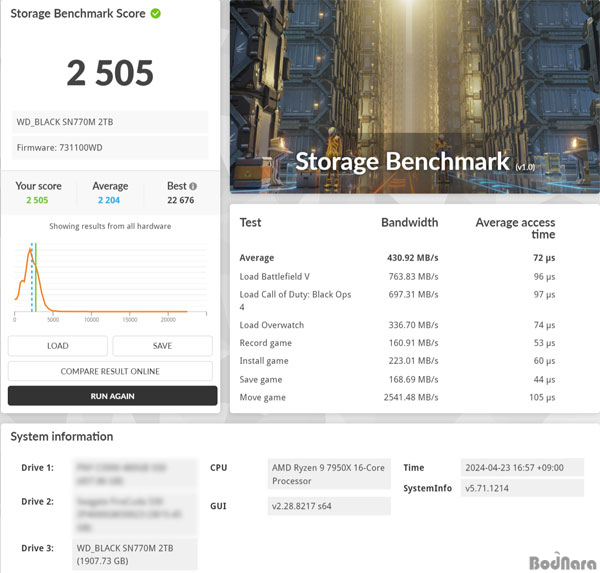Click the Move game row label
This screenshot has width=600, height=573.
(262, 398)
